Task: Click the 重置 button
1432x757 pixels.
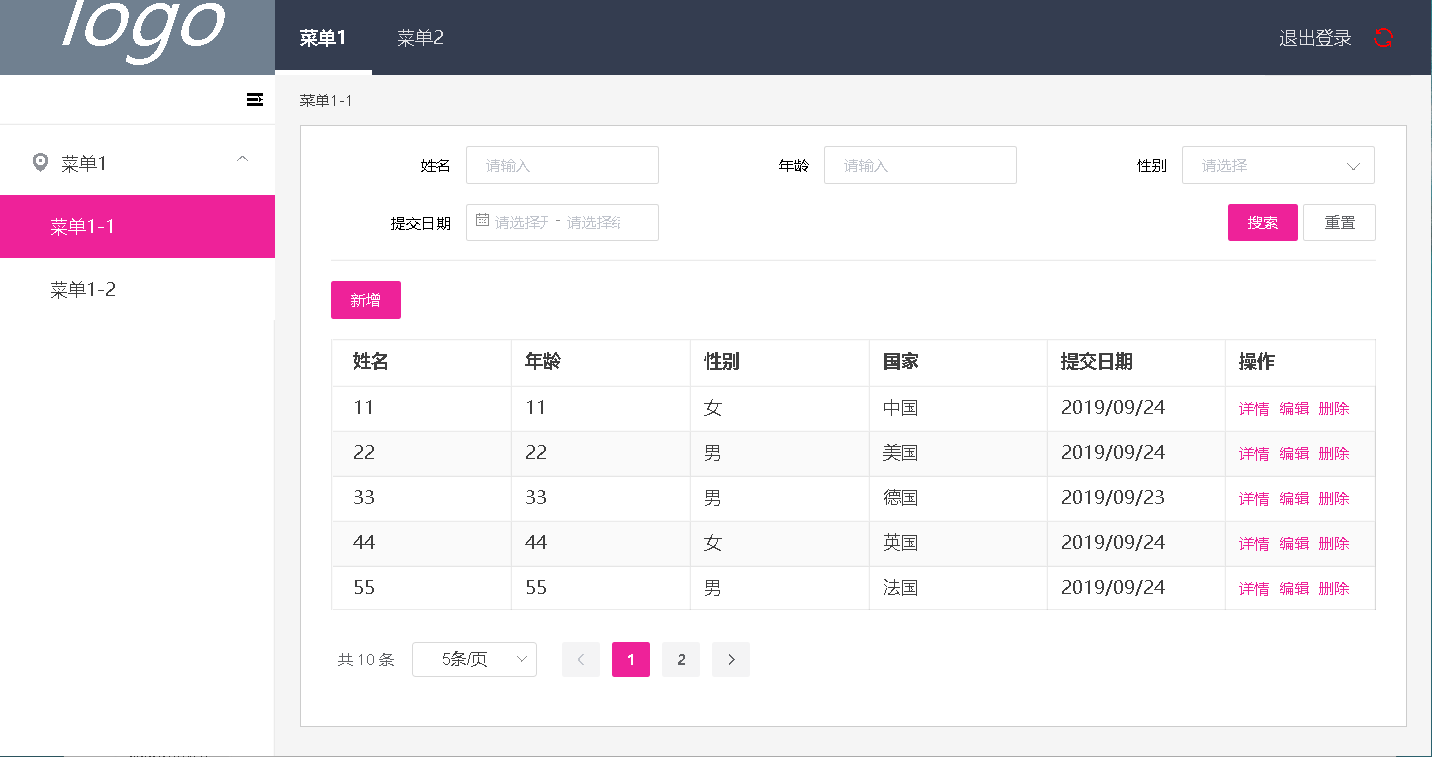Action: point(1339,222)
